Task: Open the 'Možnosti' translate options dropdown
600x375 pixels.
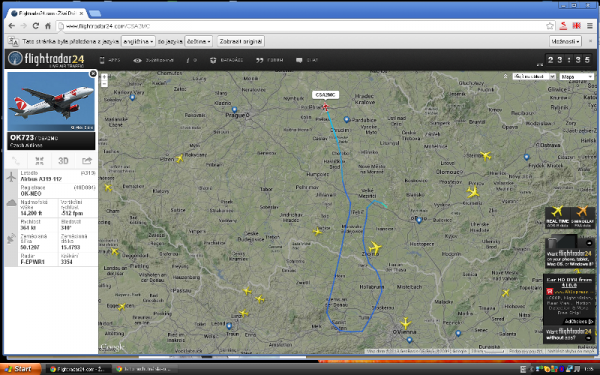Action: pyautogui.click(x=566, y=41)
